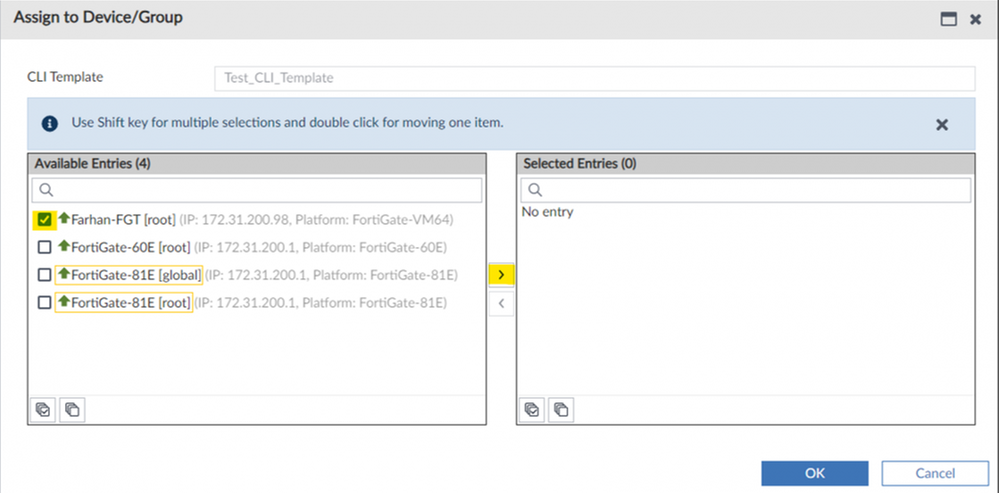This screenshot has width=999, height=493.
Task: Move selection right with the yellow arrow
Action: tap(501, 273)
